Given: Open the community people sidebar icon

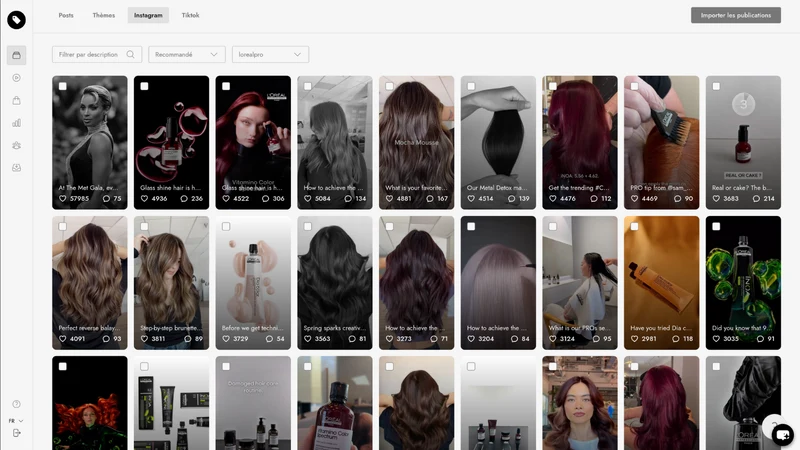Looking at the screenshot, I should (16, 145).
